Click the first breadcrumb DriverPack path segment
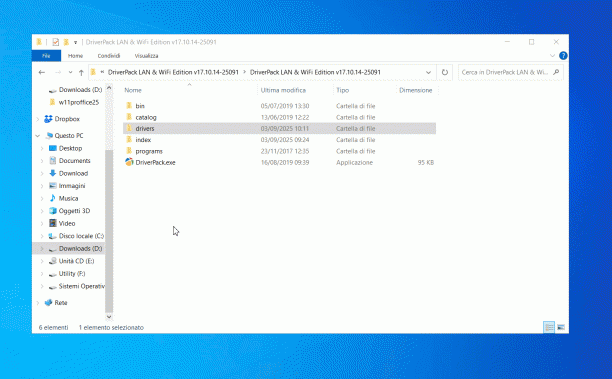This screenshot has width=612, height=379. [173, 72]
